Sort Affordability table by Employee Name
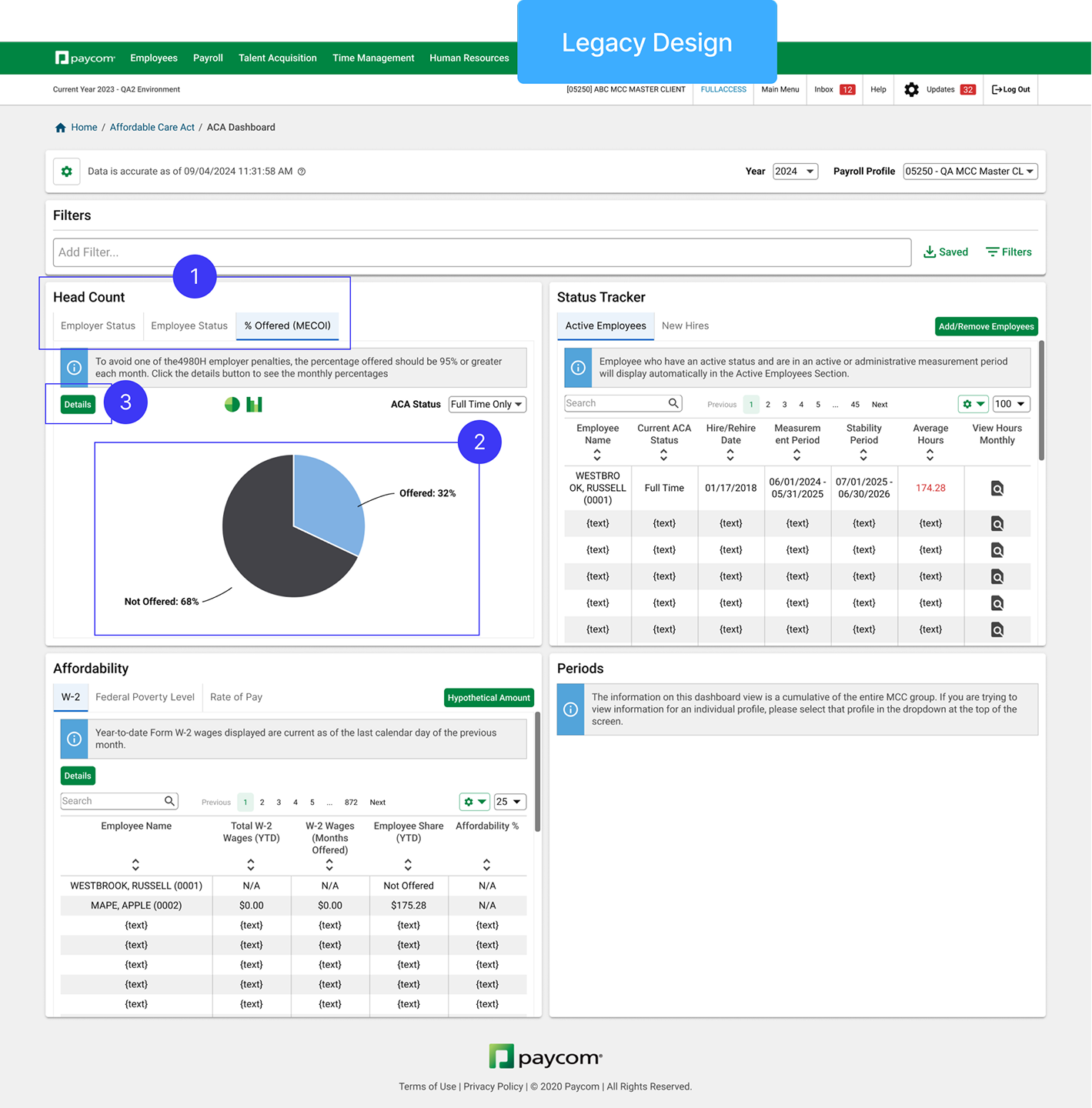Viewport: 1092px width, 1108px height. (x=135, y=865)
